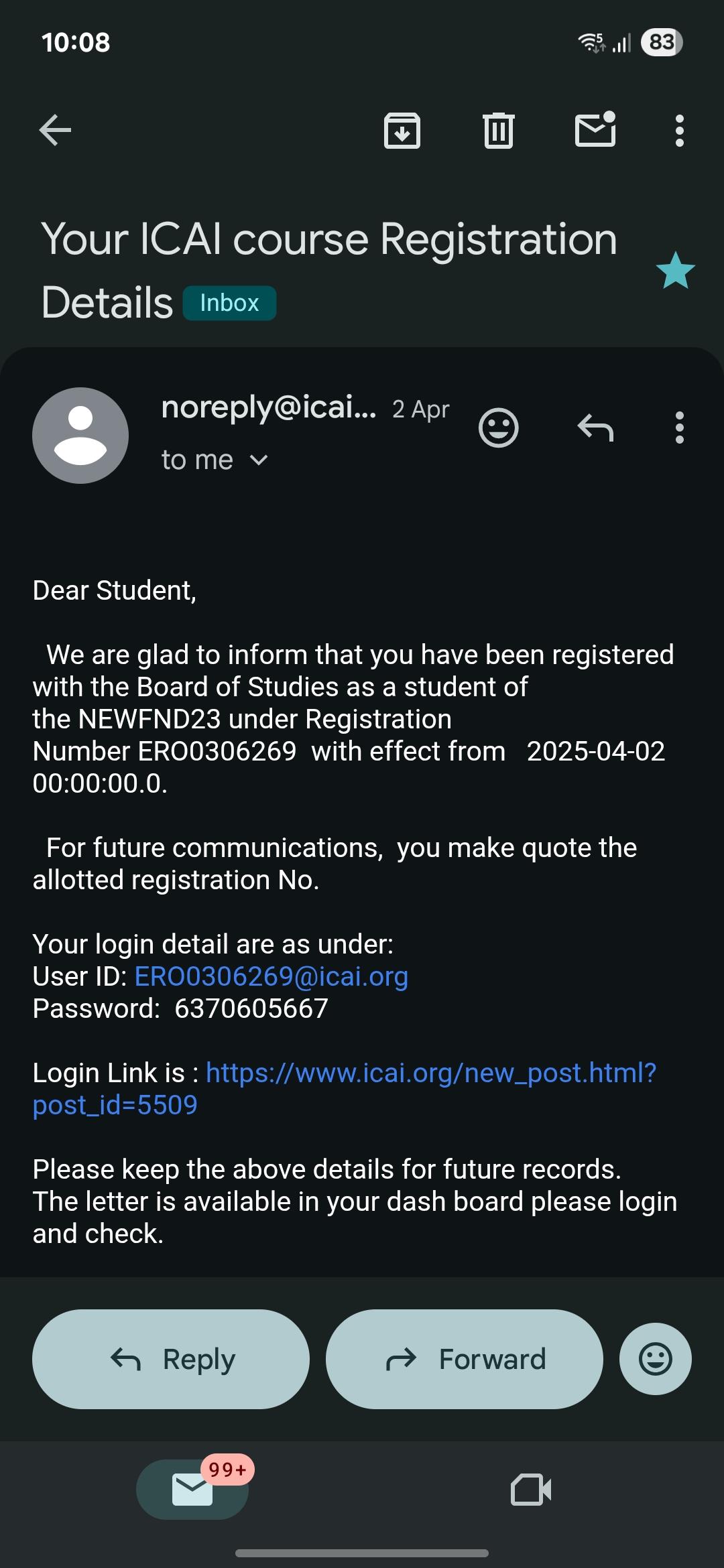724x1568 pixels.
Task: Open the top toolbar overflow menu
Action: point(679,130)
